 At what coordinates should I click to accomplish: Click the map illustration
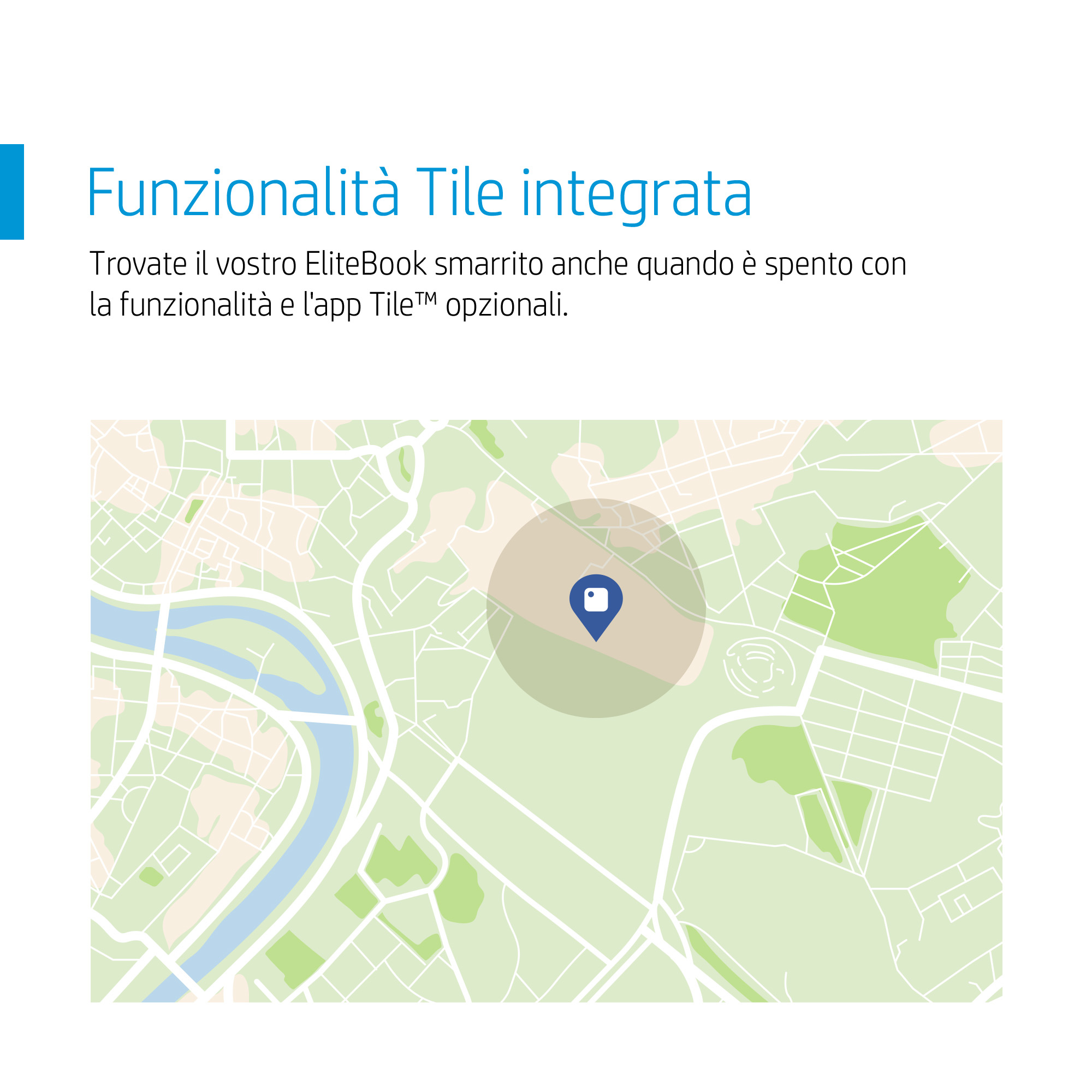click(546, 711)
